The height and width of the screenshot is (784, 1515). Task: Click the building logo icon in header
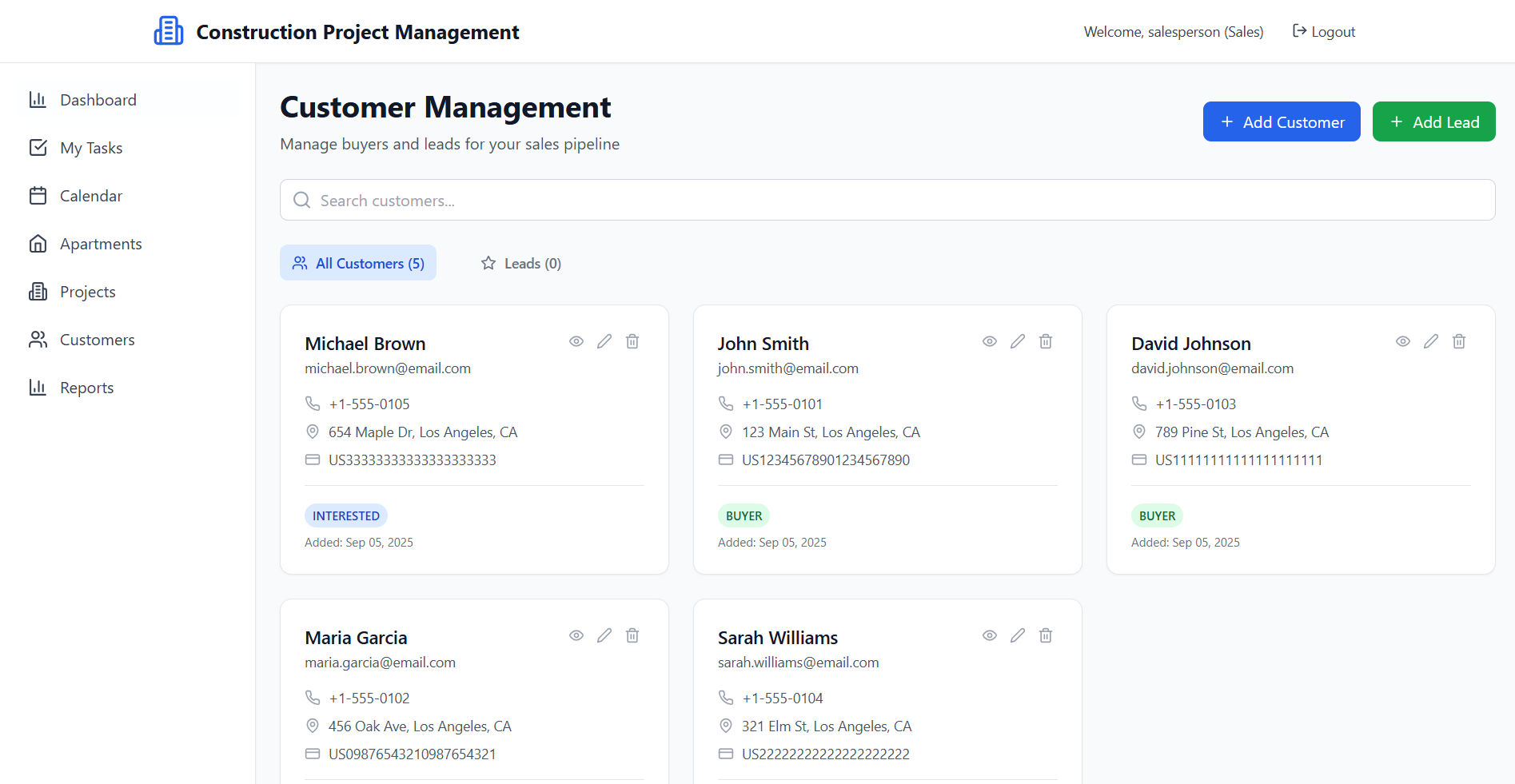(x=169, y=31)
